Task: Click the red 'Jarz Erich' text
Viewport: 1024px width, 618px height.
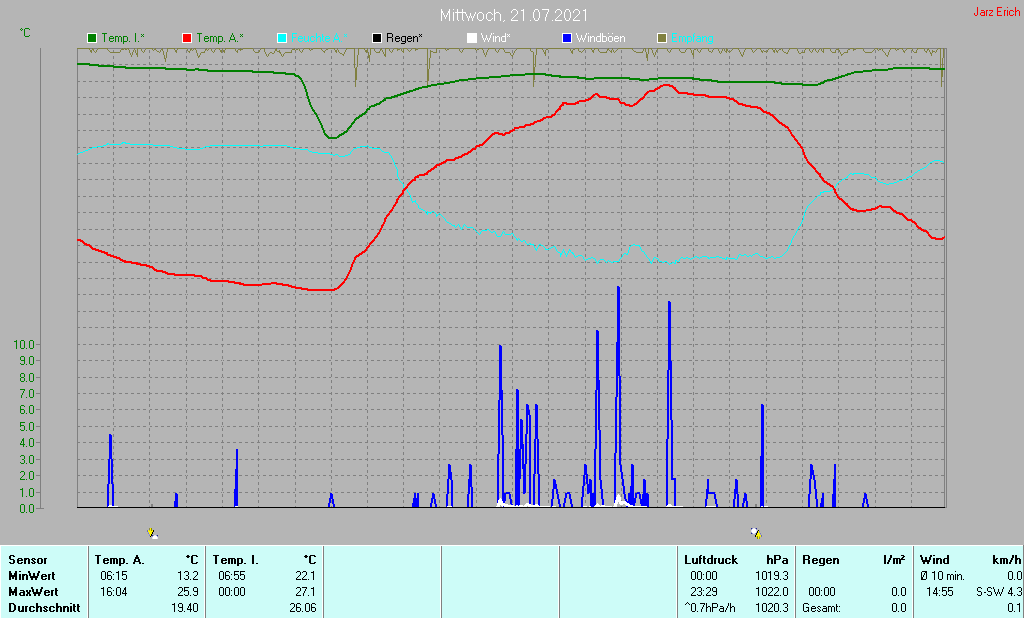Action: click(997, 12)
